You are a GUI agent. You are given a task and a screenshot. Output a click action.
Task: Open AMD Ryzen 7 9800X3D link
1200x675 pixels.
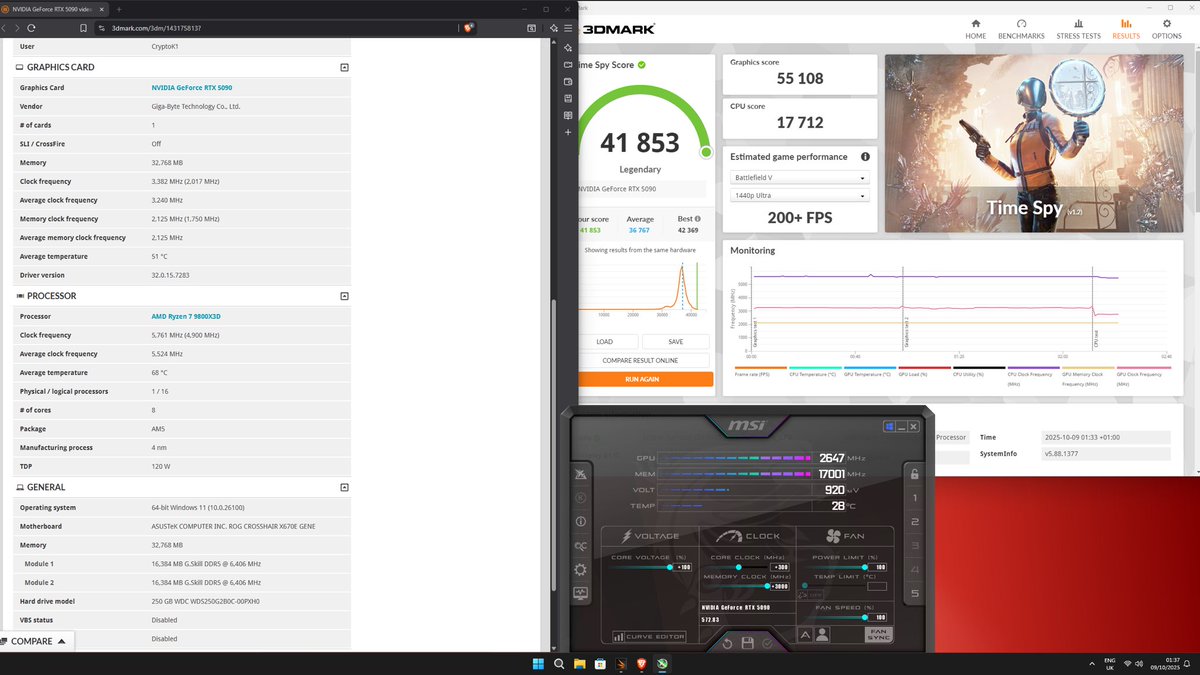[186, 316]
